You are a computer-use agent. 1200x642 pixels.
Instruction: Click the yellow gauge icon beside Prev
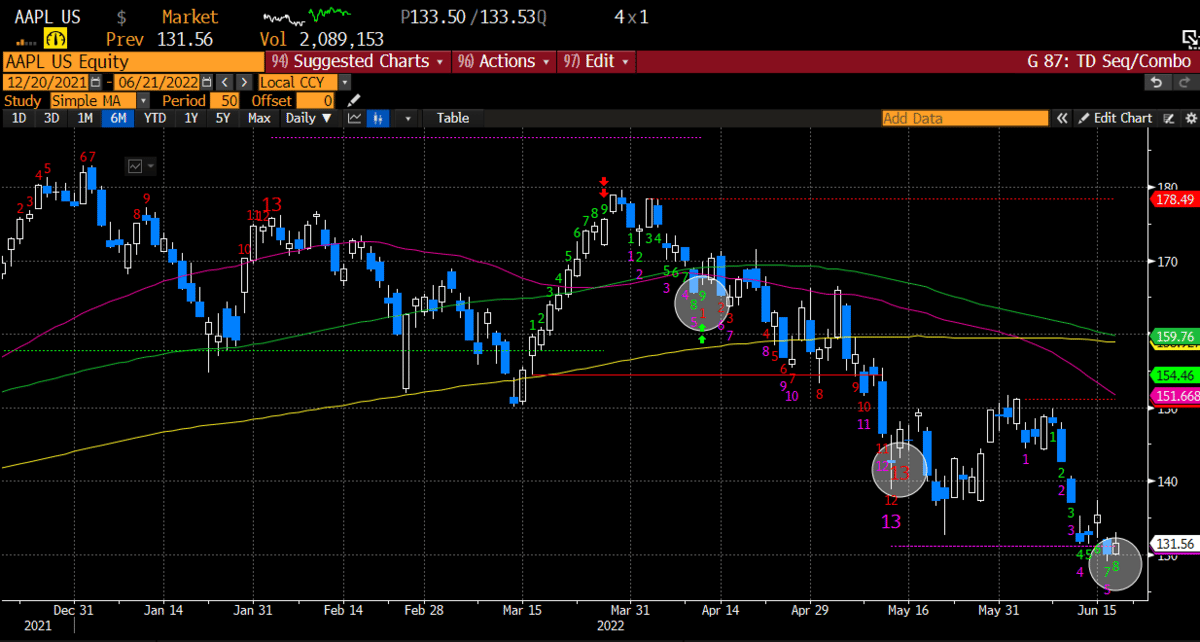click(53, 40)
